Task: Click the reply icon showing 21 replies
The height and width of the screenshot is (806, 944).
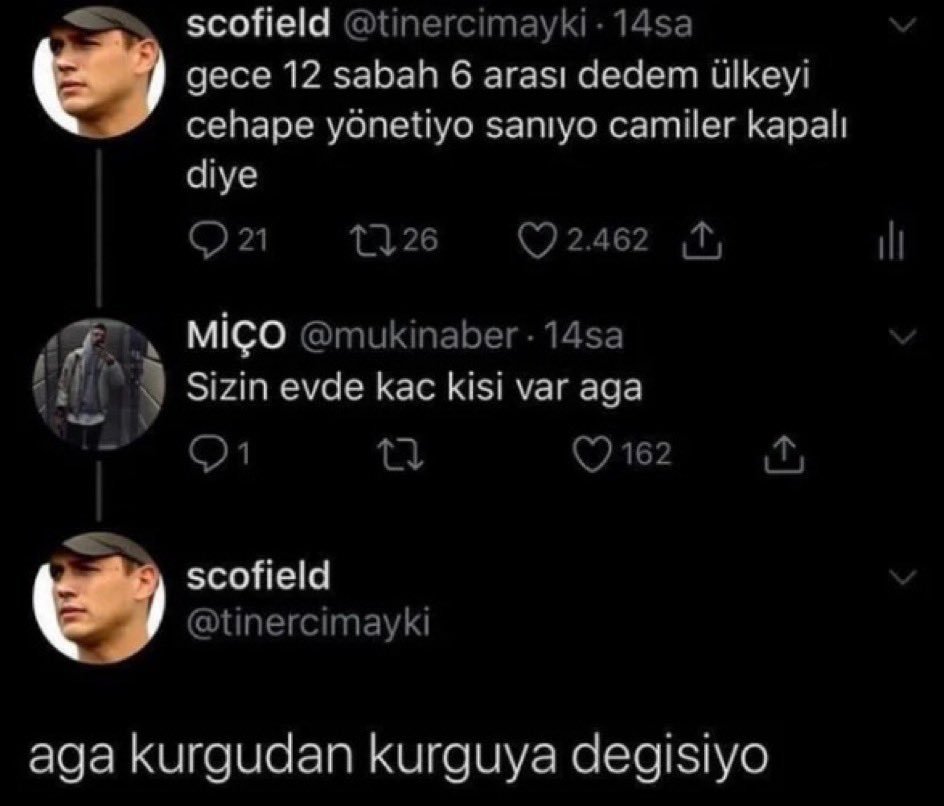Action: [x=206, y=240]
